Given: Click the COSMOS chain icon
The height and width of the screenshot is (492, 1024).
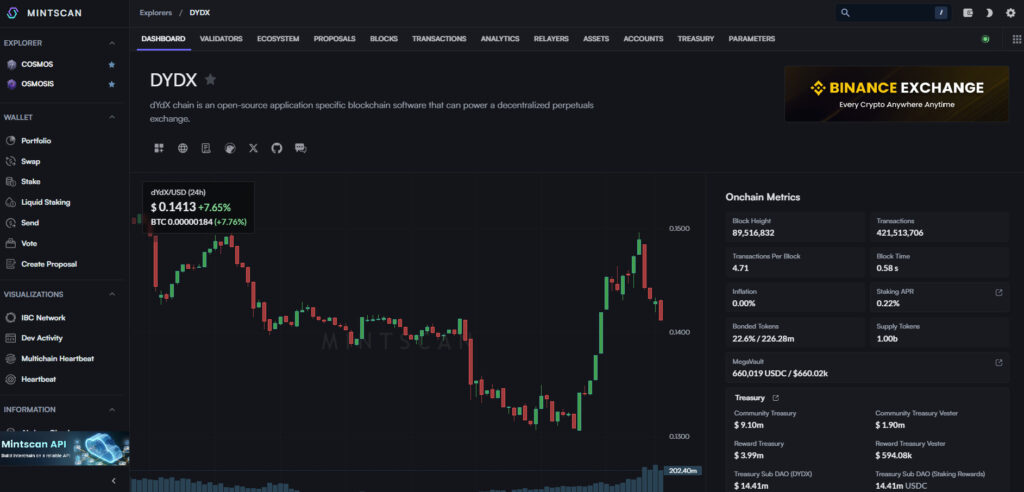Looking at the screenshot, I should (x=10, y=65).
